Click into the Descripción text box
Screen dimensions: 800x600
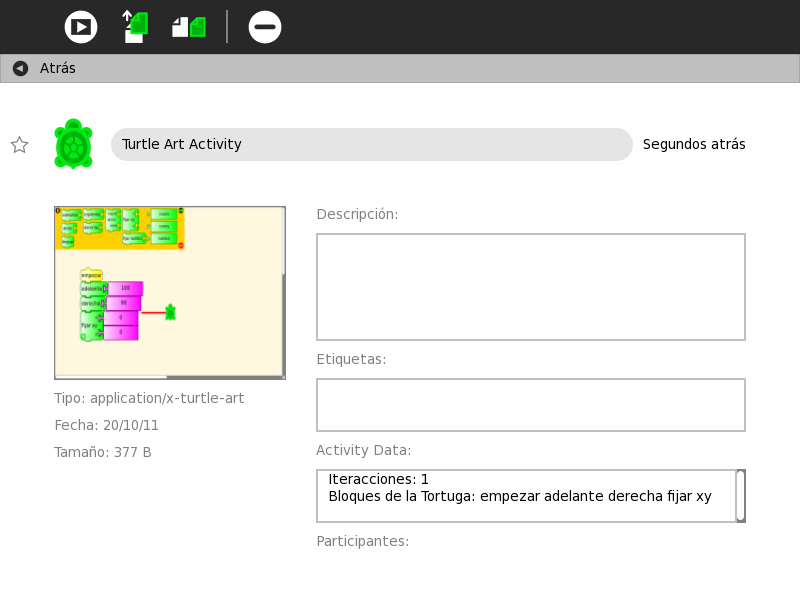click(x=530, y=287)
